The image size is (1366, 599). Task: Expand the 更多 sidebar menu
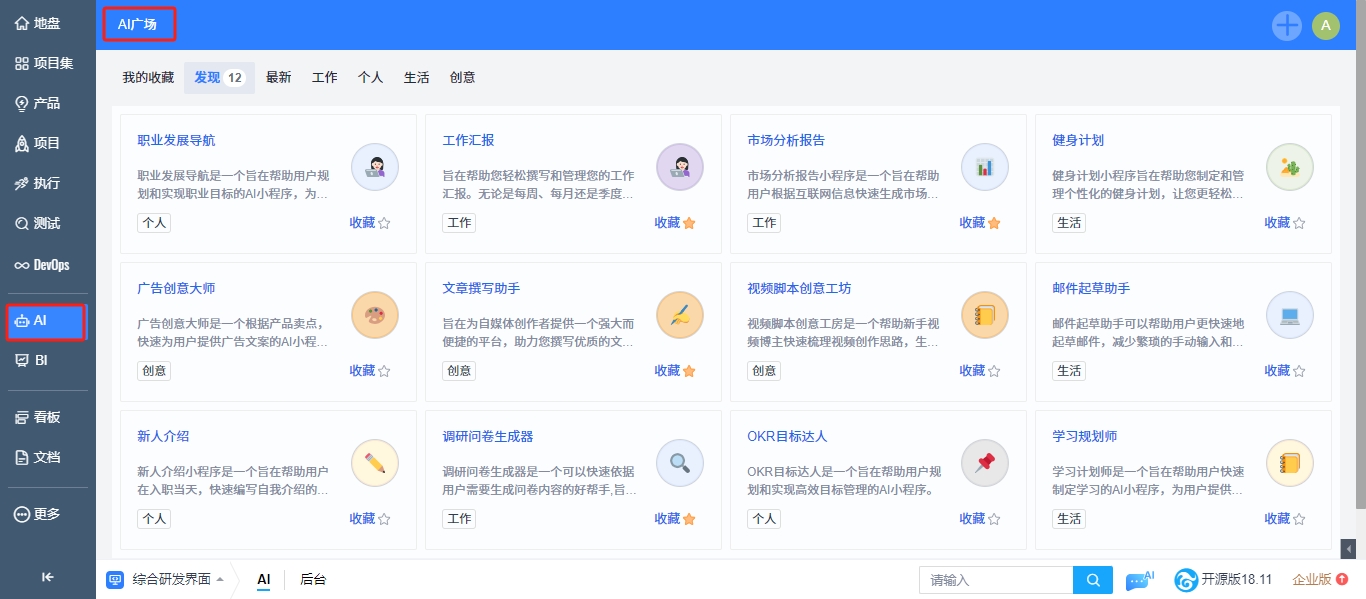(x=47, y=514)
